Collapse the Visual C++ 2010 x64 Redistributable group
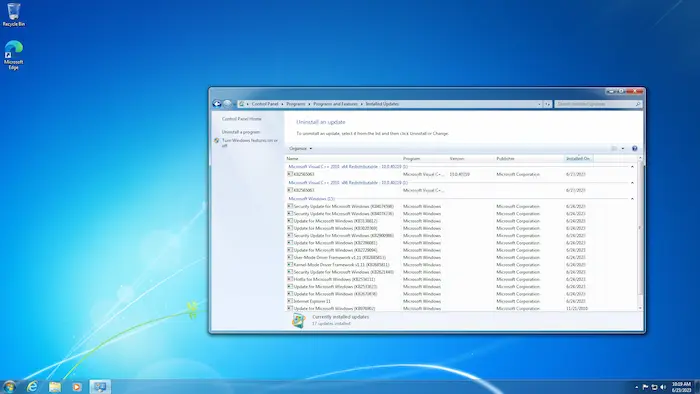The height and width of the screenshot is (394, 700). [x=632, y=166]
